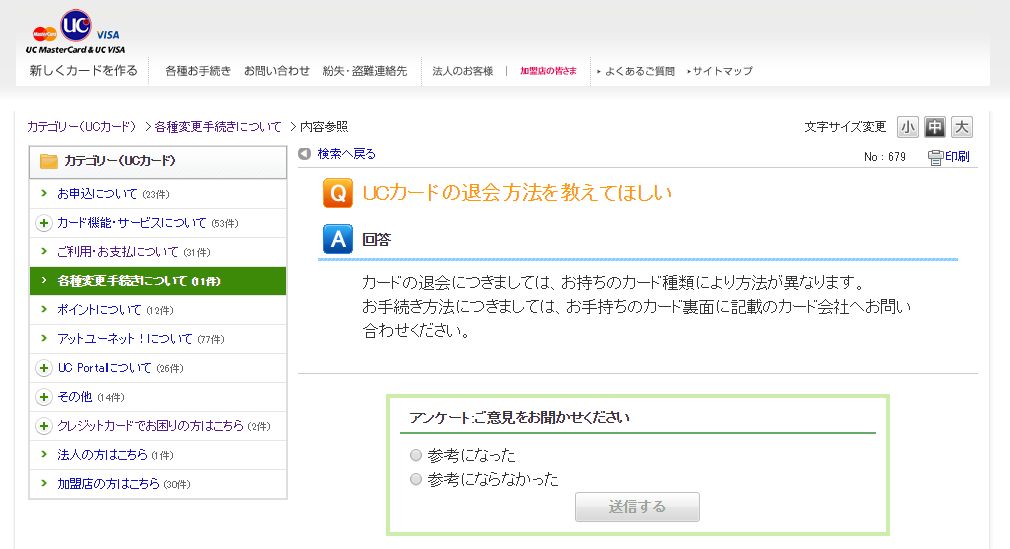Set font size to small (小)
The image size is (1010, 549).
coord(908,127)
